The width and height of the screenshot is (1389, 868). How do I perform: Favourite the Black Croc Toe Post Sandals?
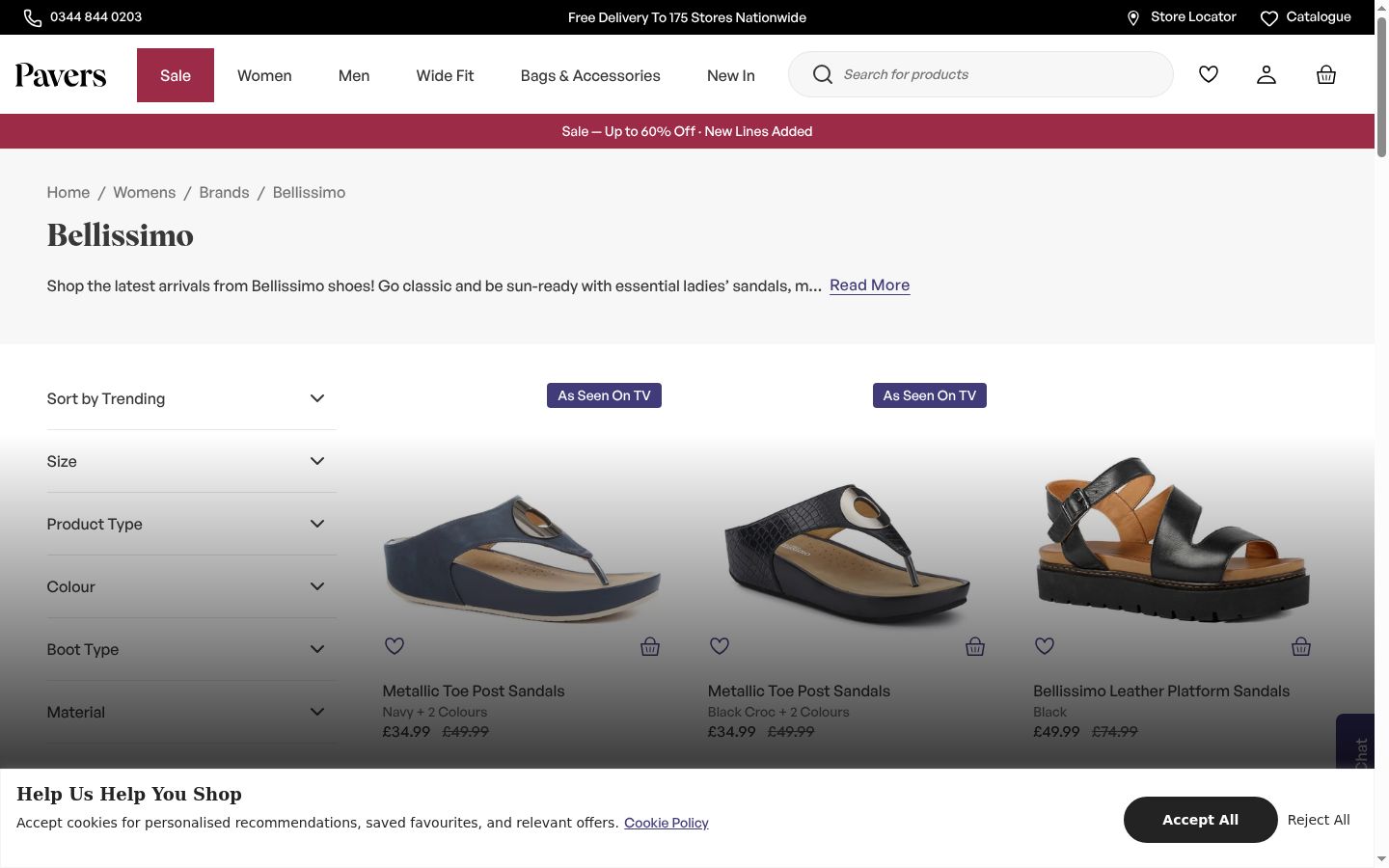(x=720, y=646)
